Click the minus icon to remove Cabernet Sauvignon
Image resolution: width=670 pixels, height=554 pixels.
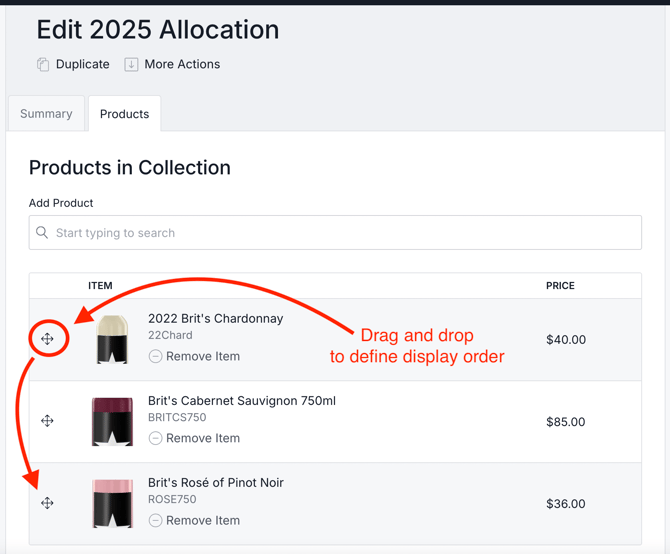point(155,438)
